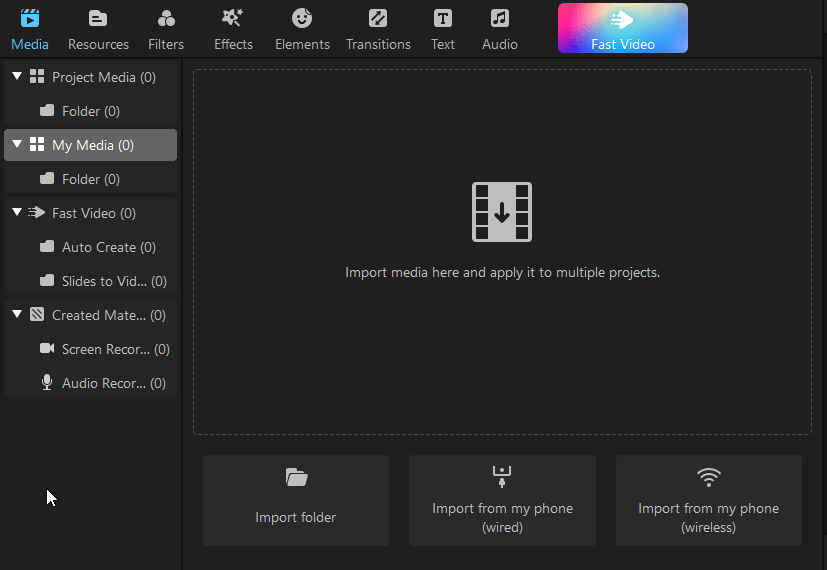The width and height of the screenshot is (827, 570).
Task: Click the Project Media grid icon
Action: (x=37, y=76)
